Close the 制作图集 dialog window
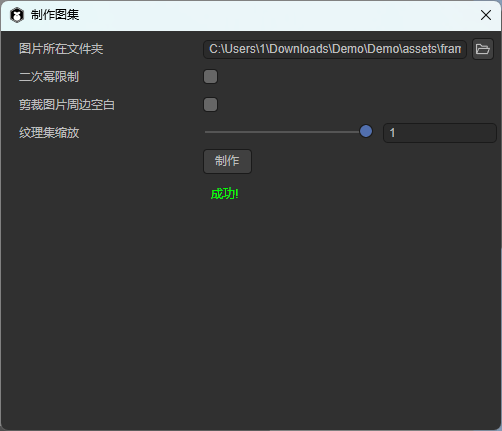 coord(486,15)
